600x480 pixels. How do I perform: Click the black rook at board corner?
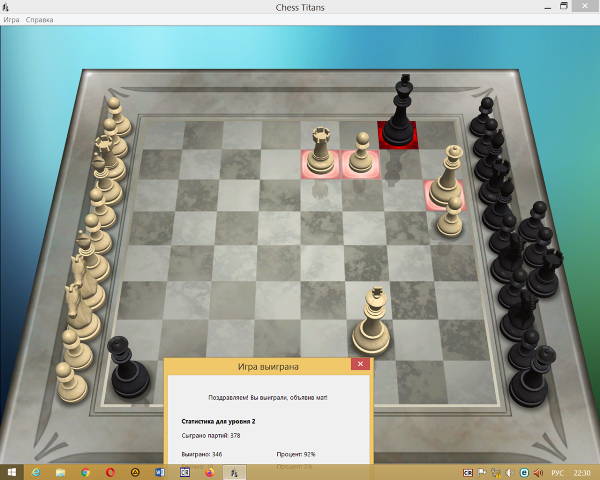pyautogui.click(x=127, y=367)
